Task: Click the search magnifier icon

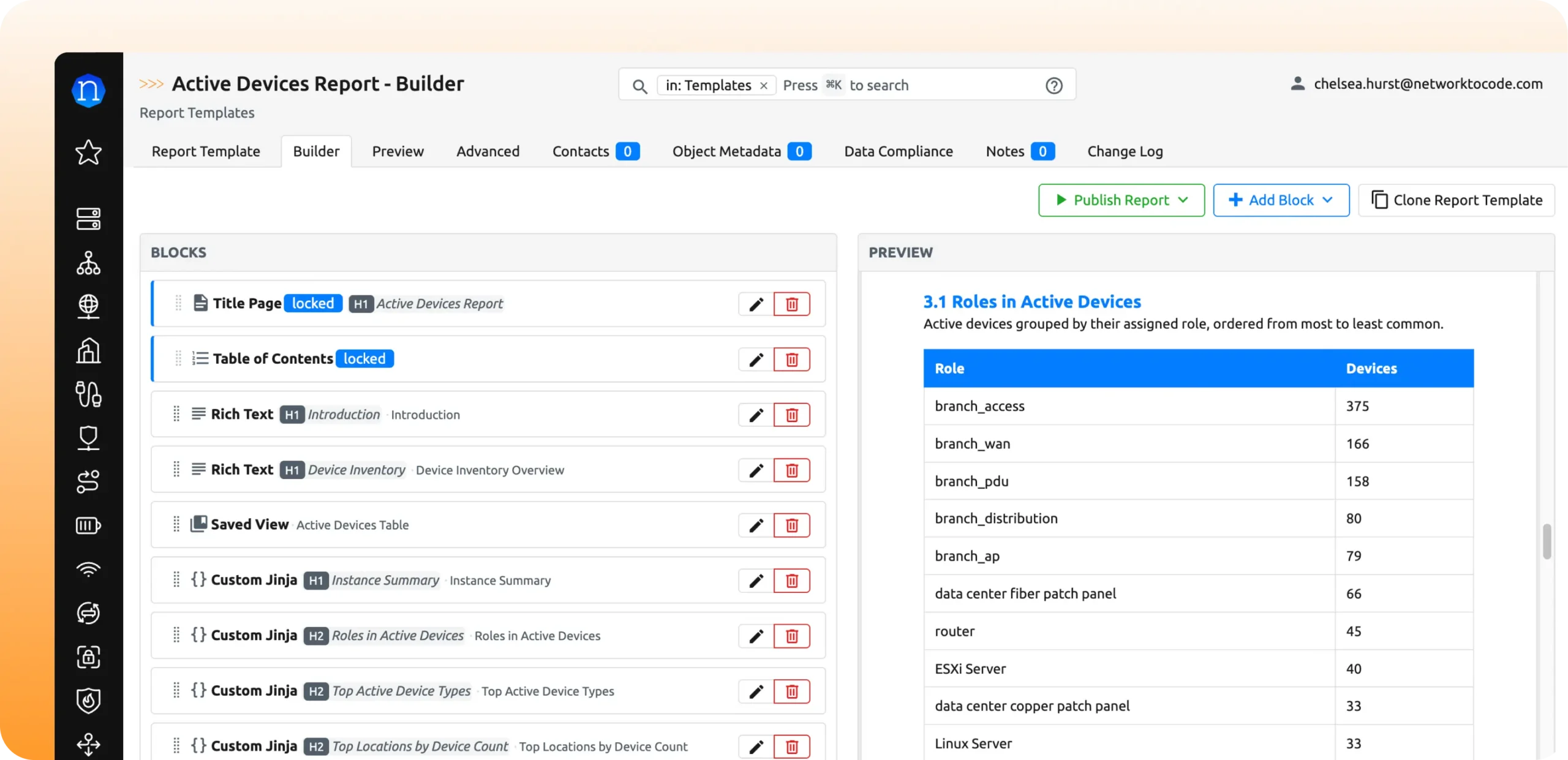Action: [x=639, y=86]
